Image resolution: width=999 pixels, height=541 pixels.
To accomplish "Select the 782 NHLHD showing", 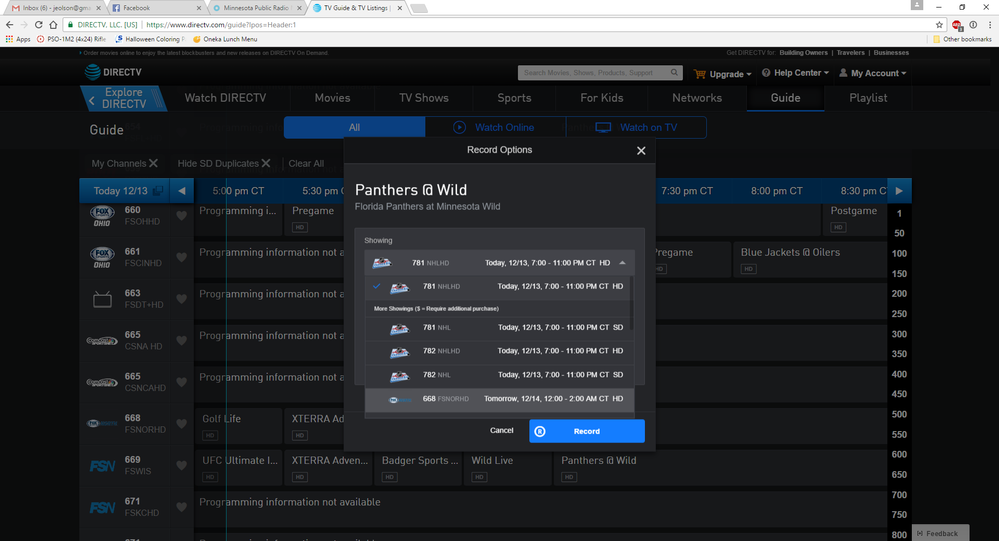I will [x=500, y=351].
